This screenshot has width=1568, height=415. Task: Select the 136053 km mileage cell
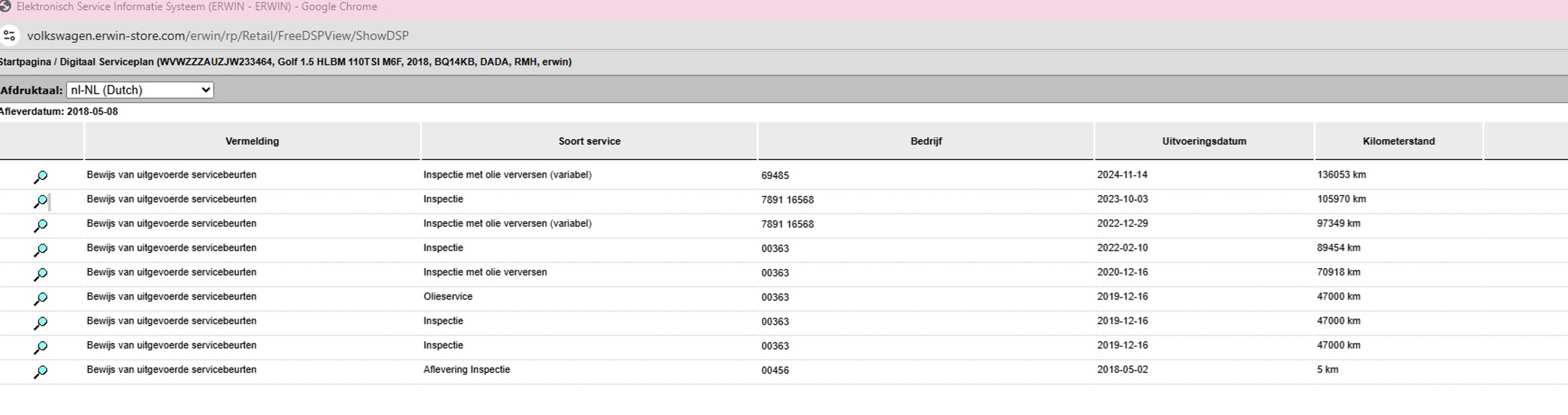[x=1342, y=175]
